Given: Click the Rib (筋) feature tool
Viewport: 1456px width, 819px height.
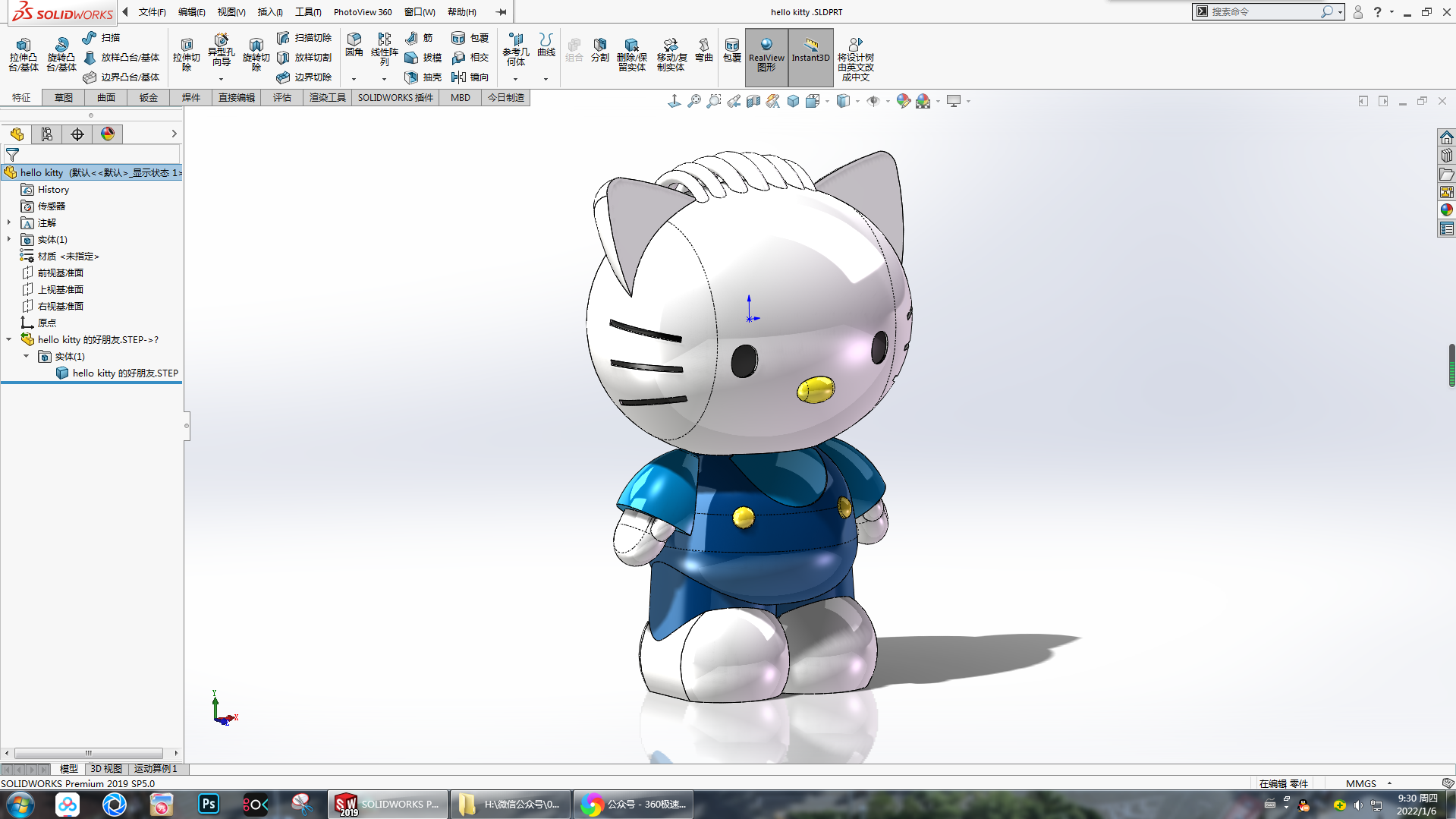Looking at the screenshot, I should click(419, 37).
